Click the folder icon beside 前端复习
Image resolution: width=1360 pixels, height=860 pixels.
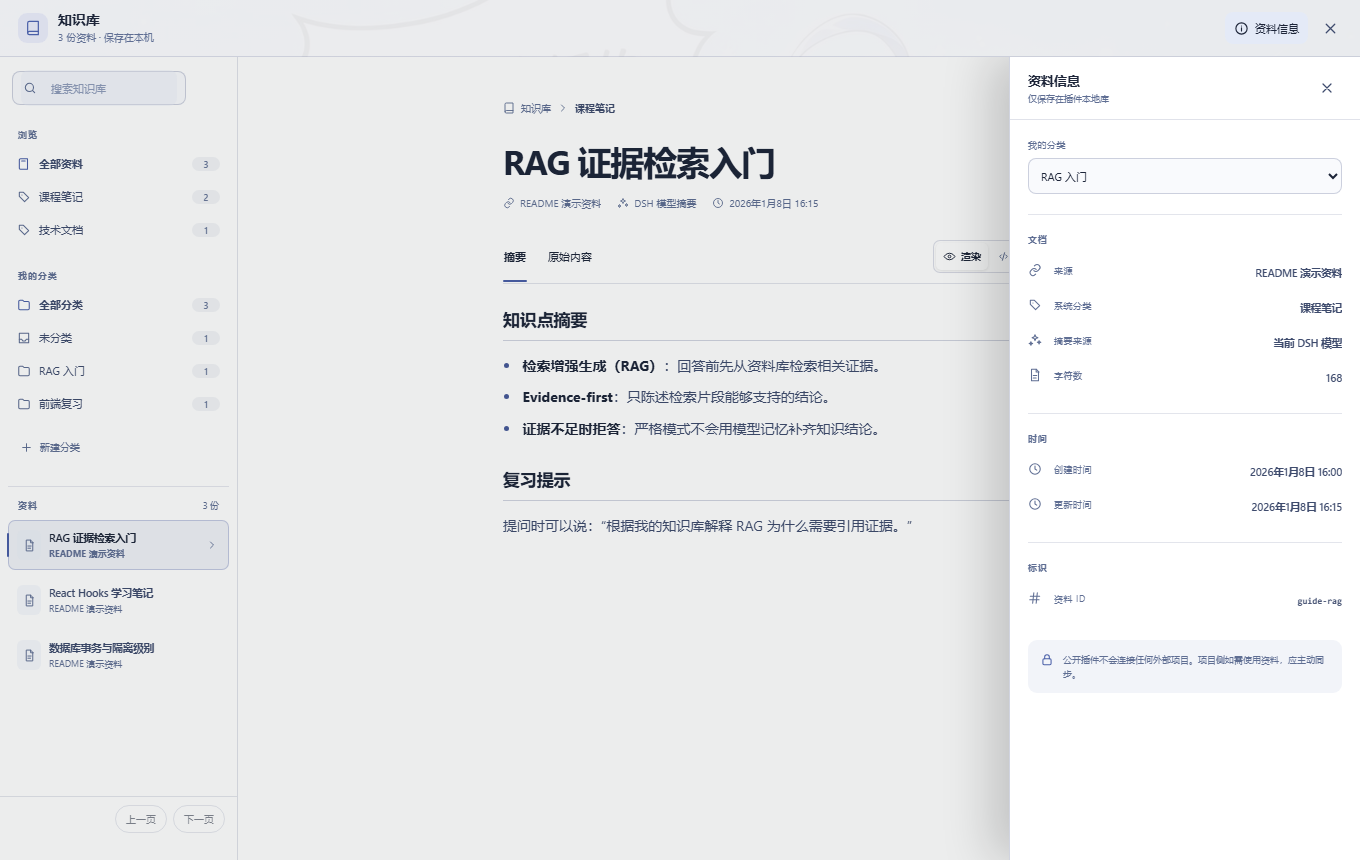(x=24, y=404)
